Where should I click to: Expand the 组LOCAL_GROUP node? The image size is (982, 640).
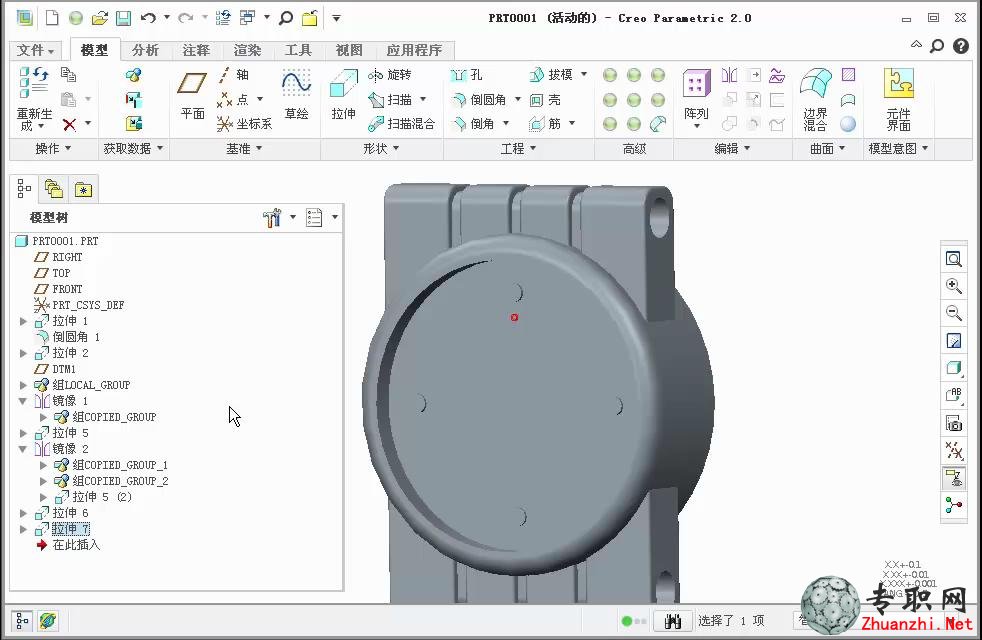pos(24,385)
